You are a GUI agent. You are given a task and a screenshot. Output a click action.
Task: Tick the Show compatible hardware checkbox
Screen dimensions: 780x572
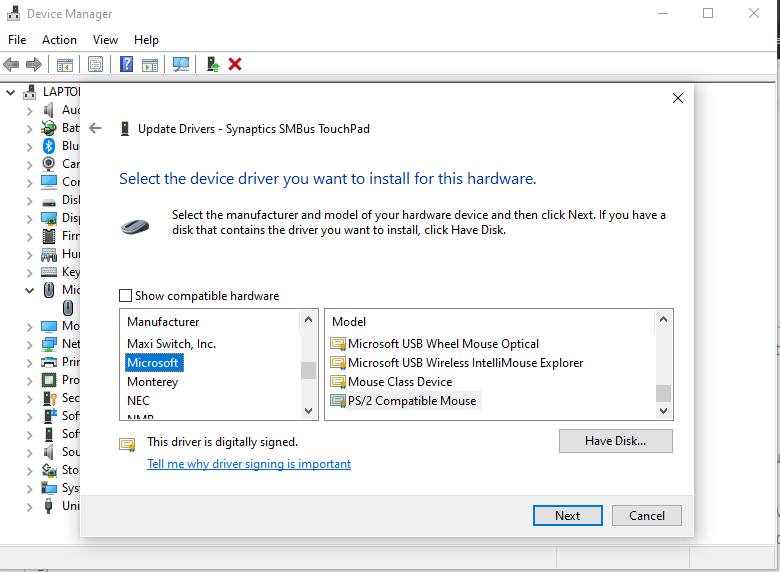(x=125, y=296)
